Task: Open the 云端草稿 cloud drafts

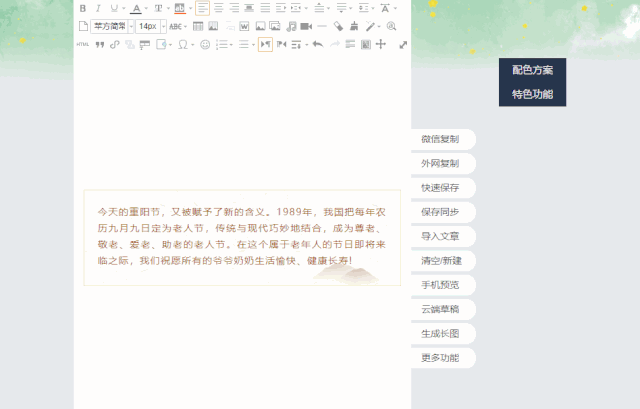Action: (x=443, y=309)
